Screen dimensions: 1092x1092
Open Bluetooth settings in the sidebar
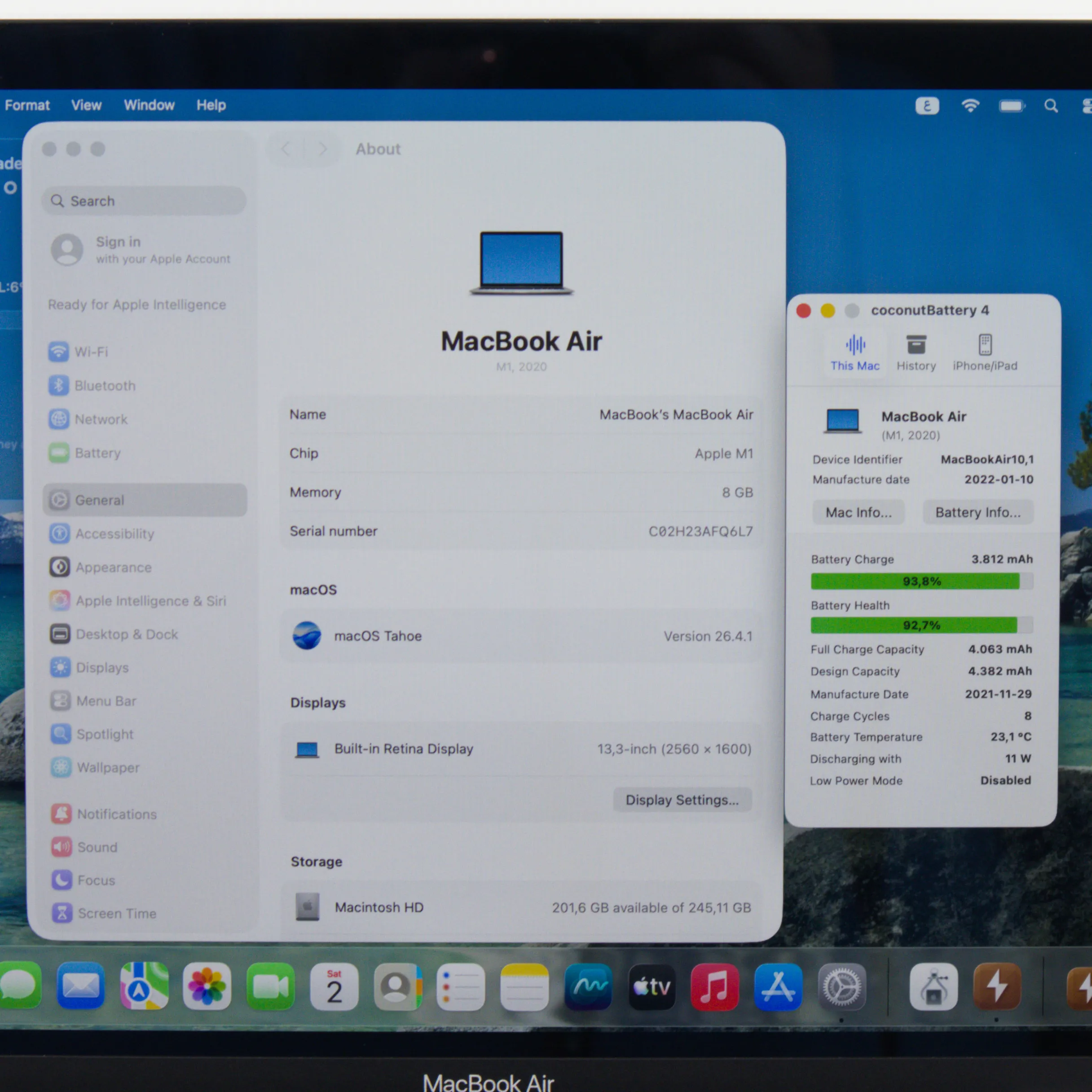tap(92, 386)
